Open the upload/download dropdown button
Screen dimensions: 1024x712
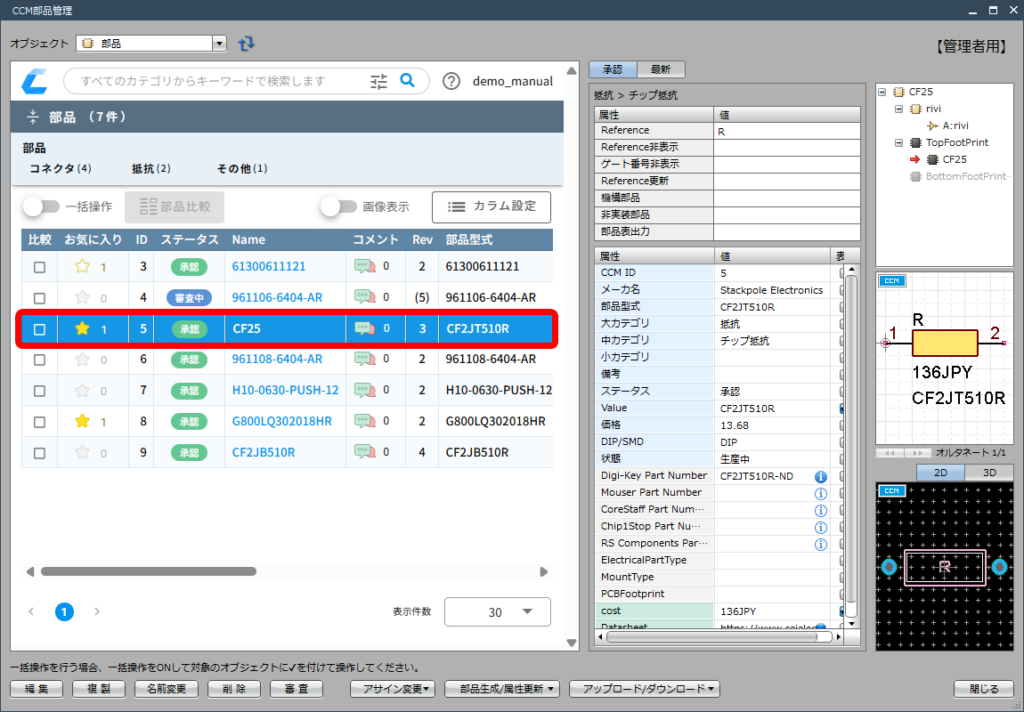(x=645, y=688)
